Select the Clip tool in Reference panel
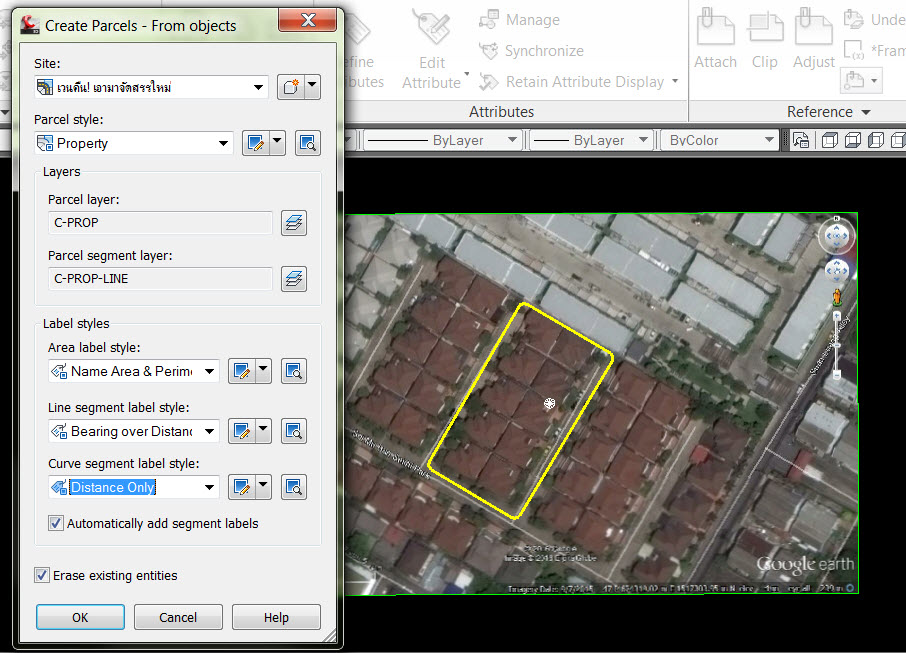The height and width of the screenshot is (653, 906). [765, 38]
